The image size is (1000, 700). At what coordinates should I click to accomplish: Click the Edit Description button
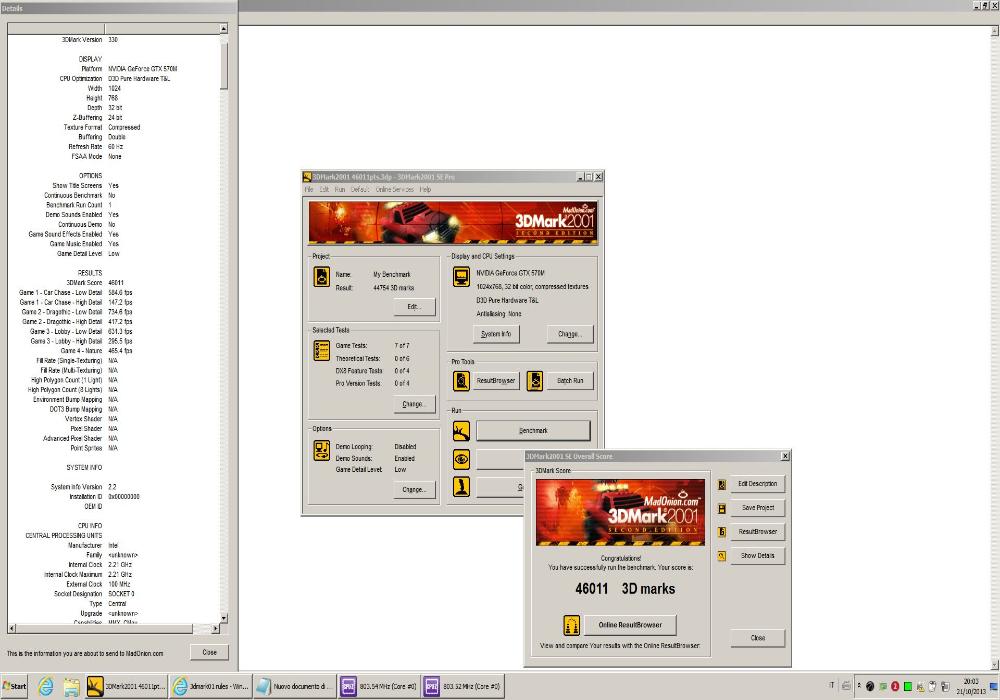pos(758,484)
